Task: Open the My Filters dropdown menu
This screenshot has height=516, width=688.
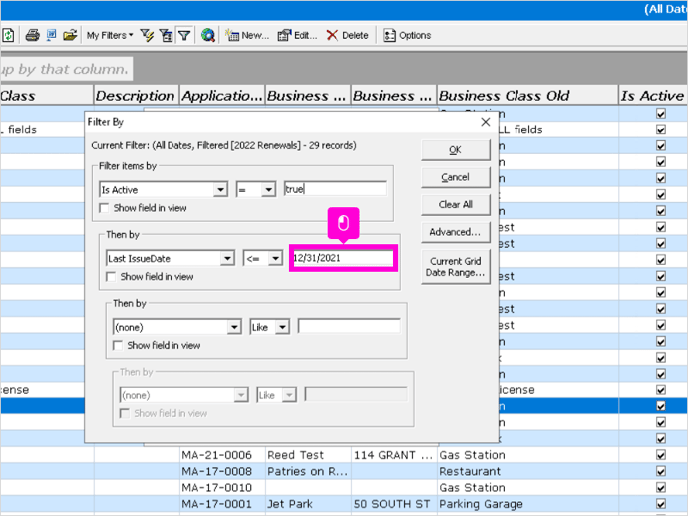Action: tap(110, 35)
